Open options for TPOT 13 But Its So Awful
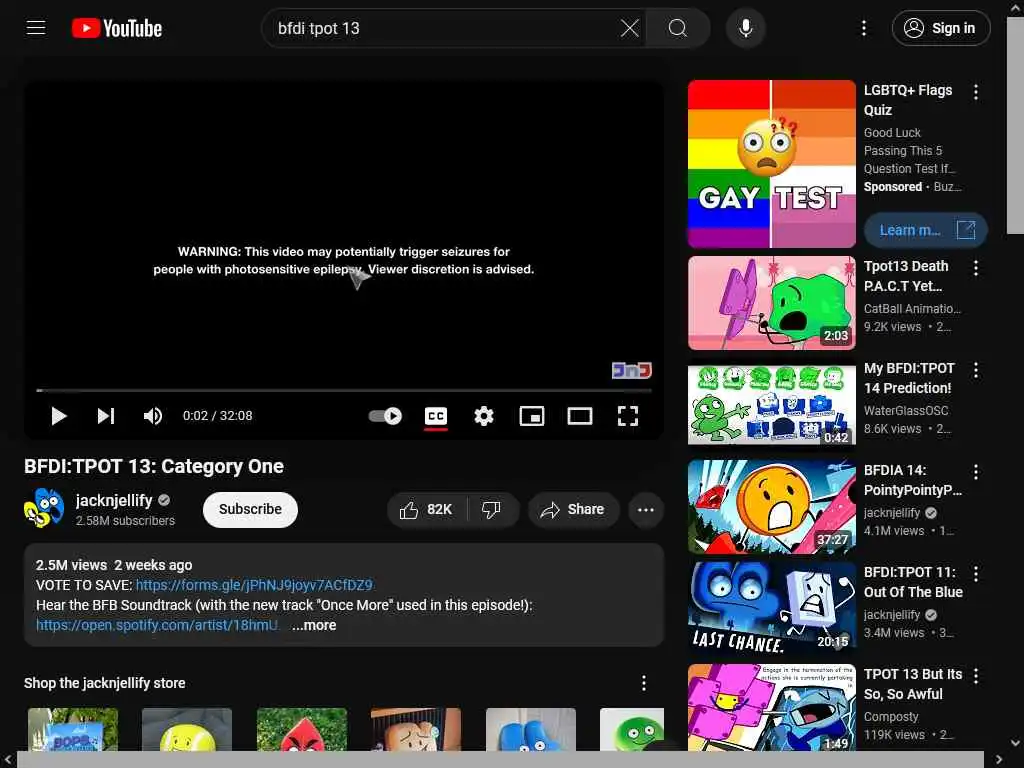 (976, 676)
